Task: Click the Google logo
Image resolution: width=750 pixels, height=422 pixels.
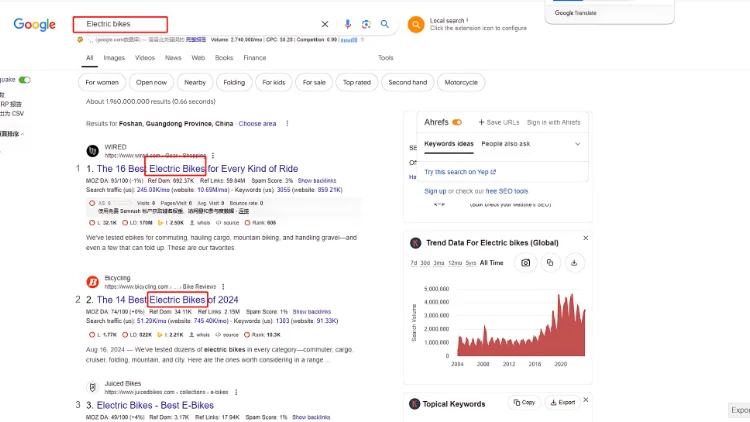Action: click(34, 24)
